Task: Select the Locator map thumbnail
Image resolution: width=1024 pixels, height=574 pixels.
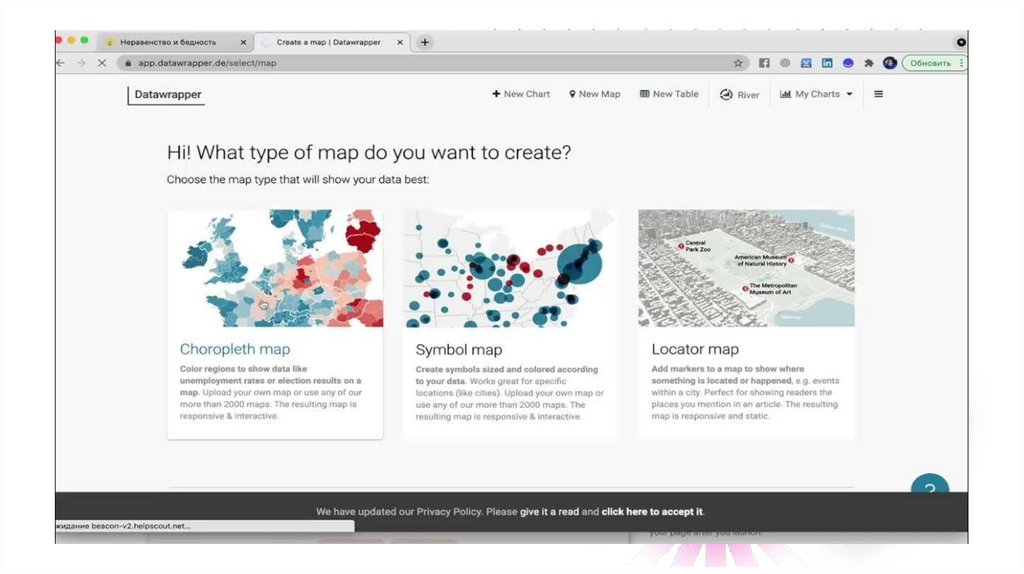Action: (x=746, y=268)
